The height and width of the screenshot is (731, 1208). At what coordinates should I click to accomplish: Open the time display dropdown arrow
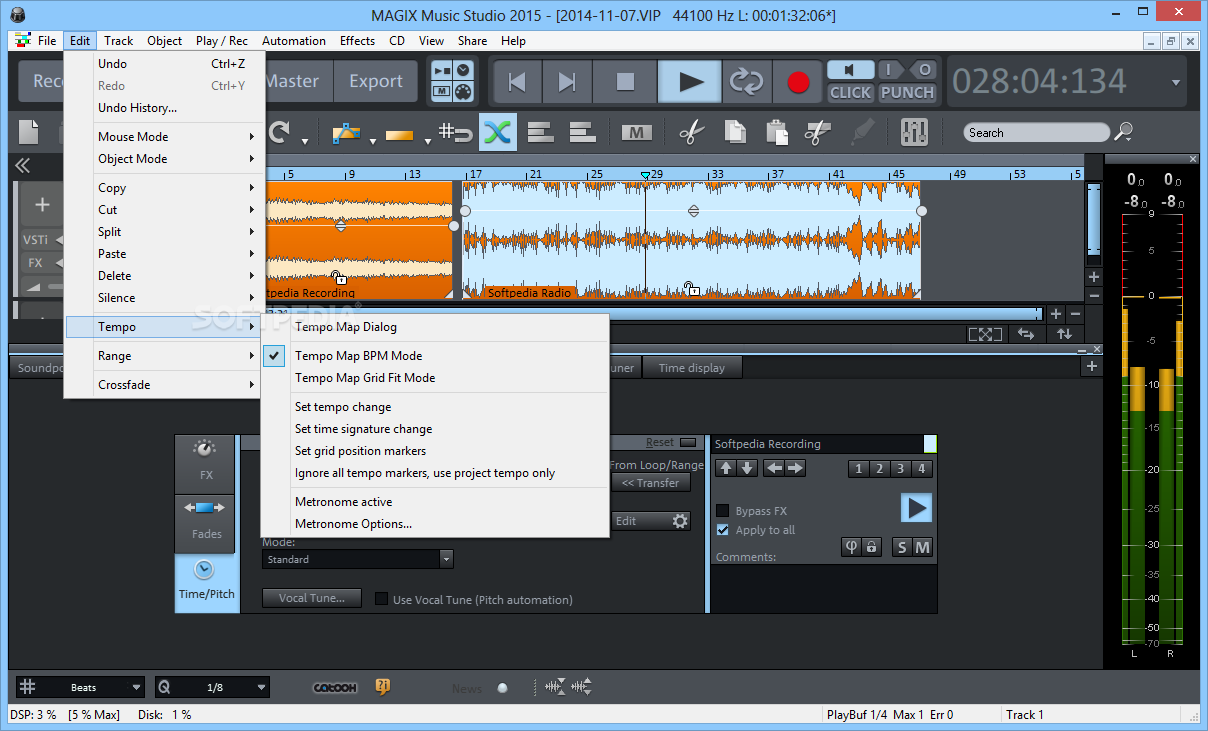point(1176,84)
